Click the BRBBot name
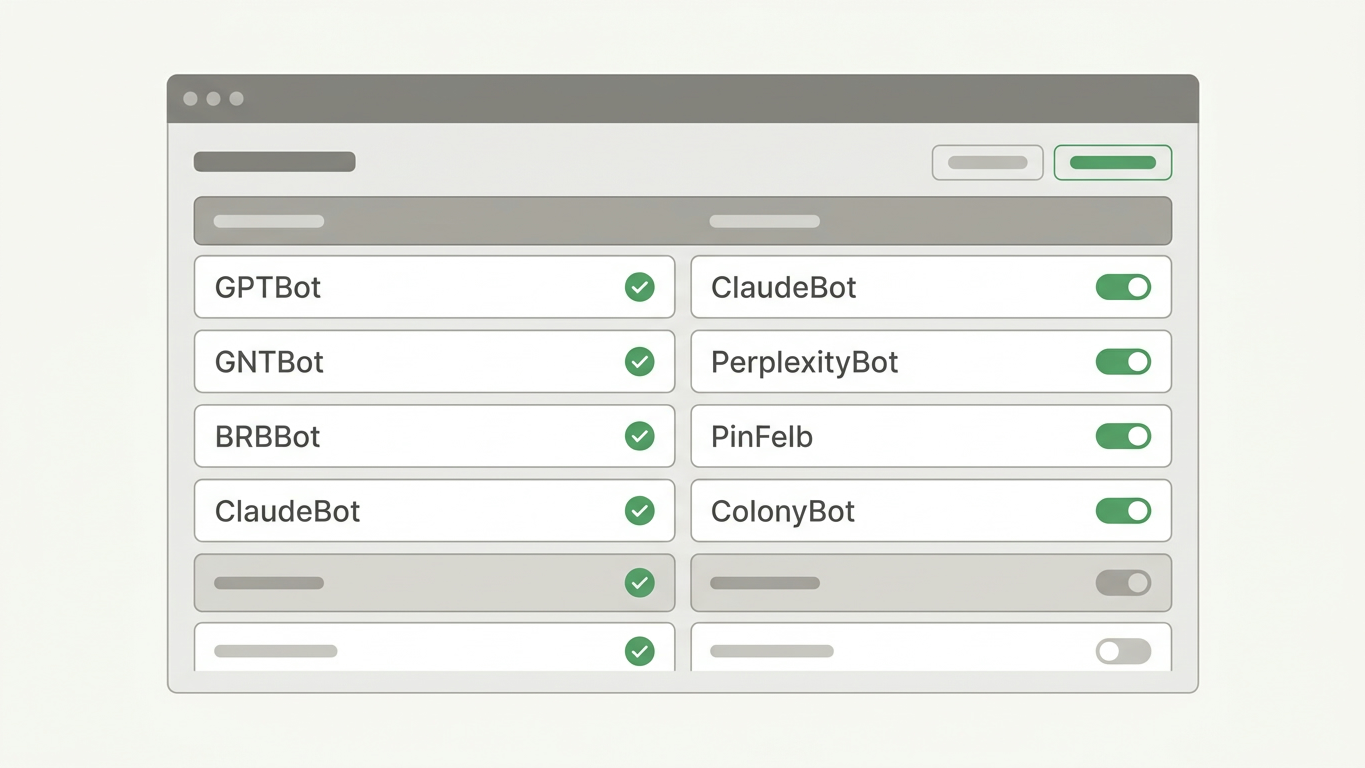1365x768 pixels. [x=268, y=437]
